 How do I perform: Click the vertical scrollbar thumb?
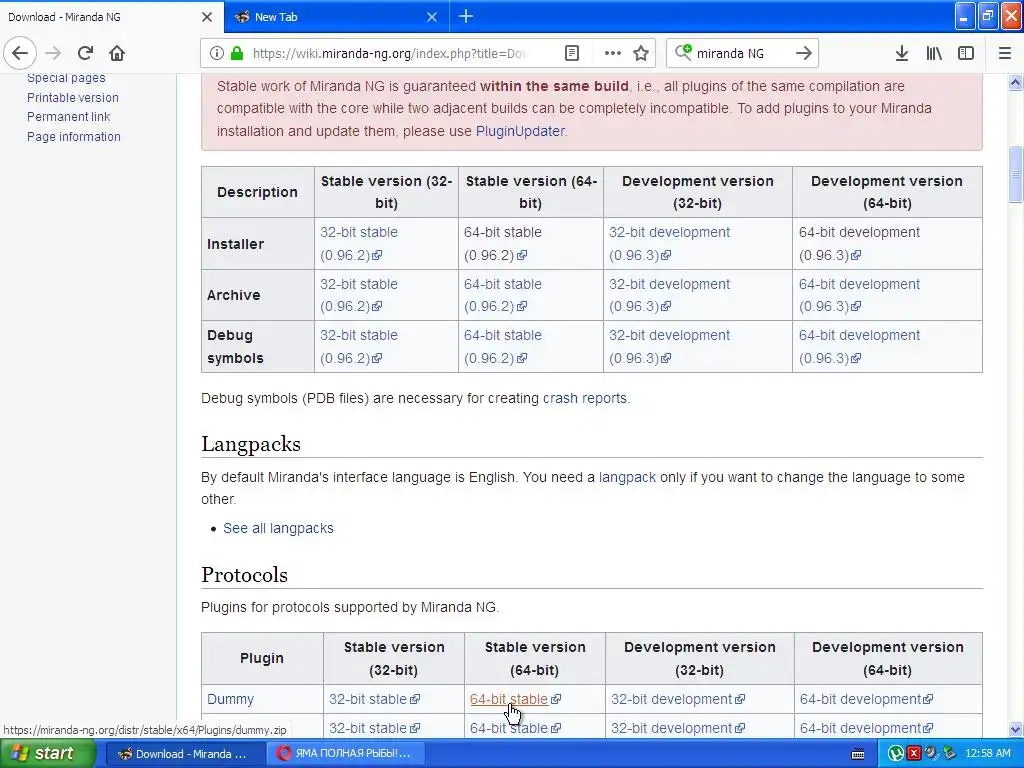[1015, 174]
